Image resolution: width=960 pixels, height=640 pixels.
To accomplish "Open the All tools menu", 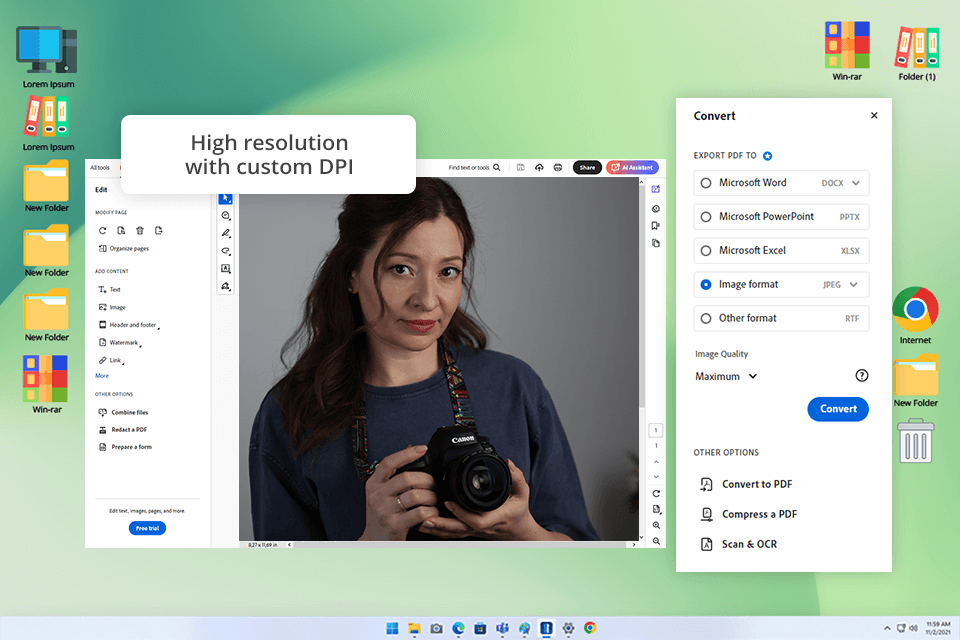I will point(100,167).
